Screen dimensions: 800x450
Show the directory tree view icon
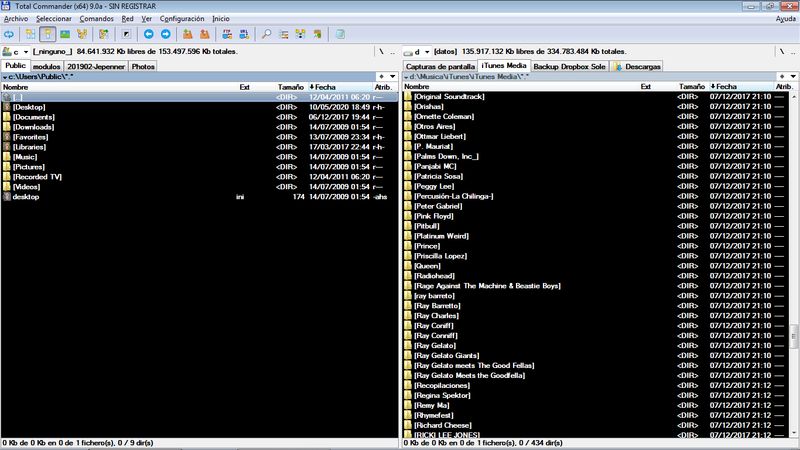point(82,34)
